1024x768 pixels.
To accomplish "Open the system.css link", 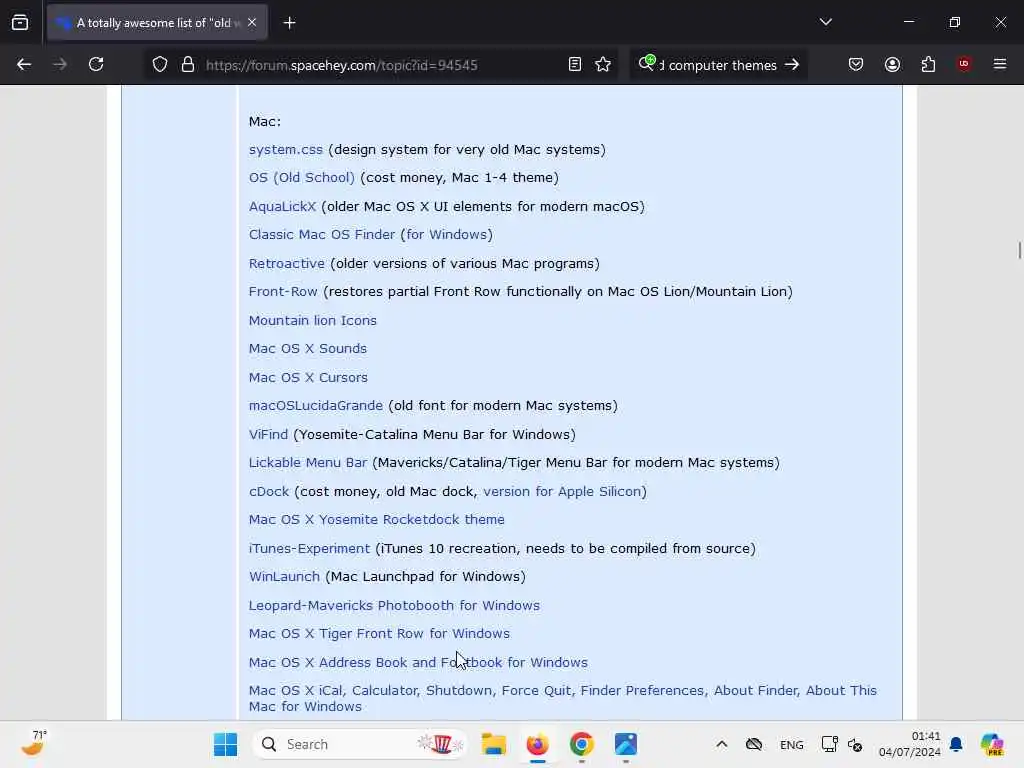I will 285,150.
